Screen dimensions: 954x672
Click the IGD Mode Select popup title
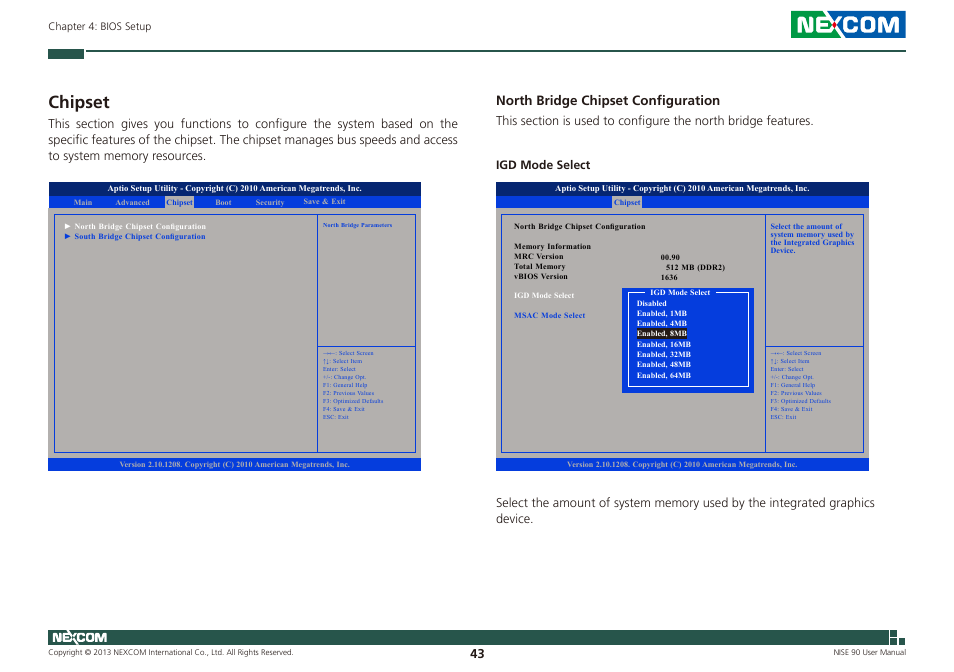click(x=680, y=293)
